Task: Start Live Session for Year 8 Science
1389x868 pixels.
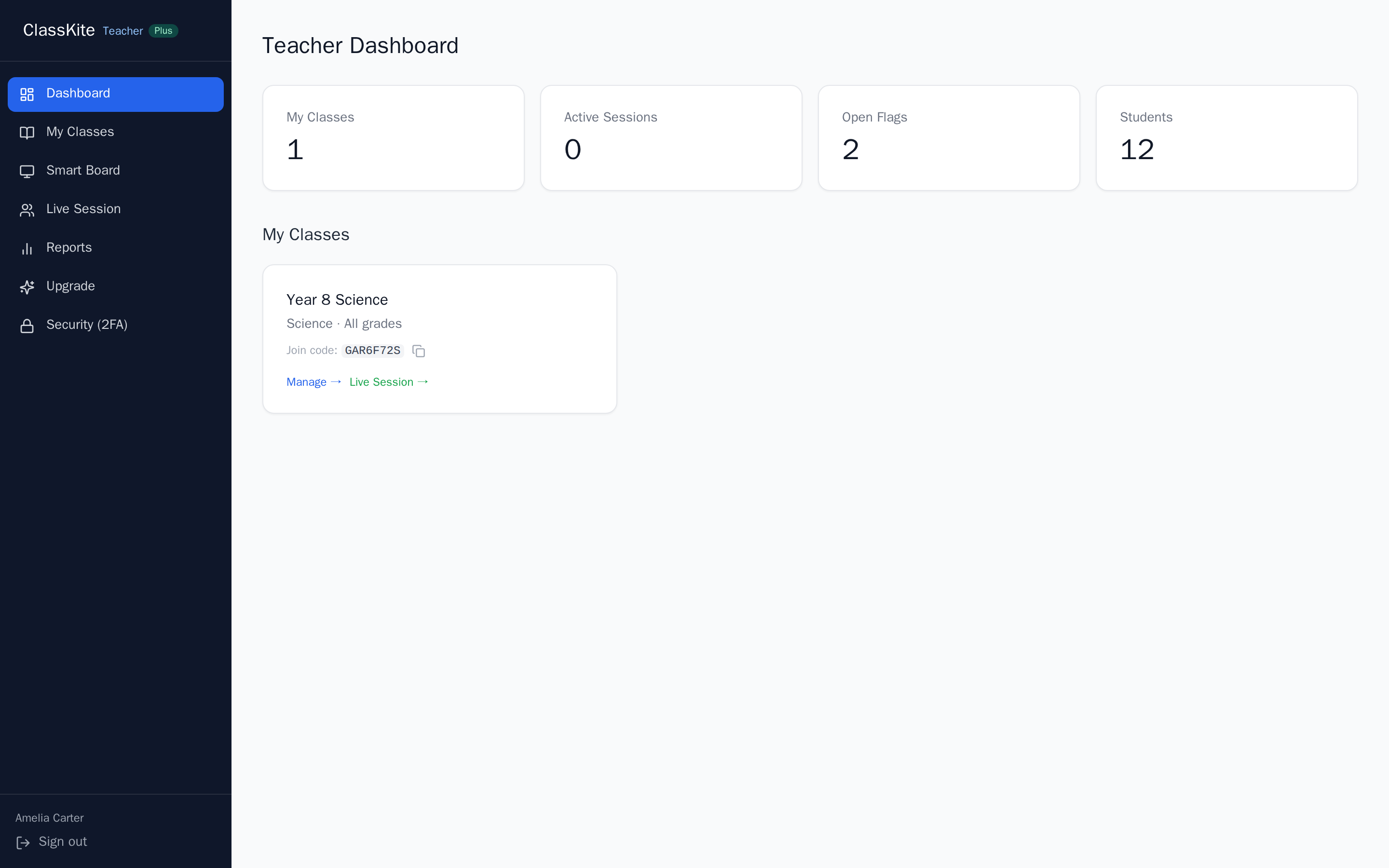Action: pos(389,382)
